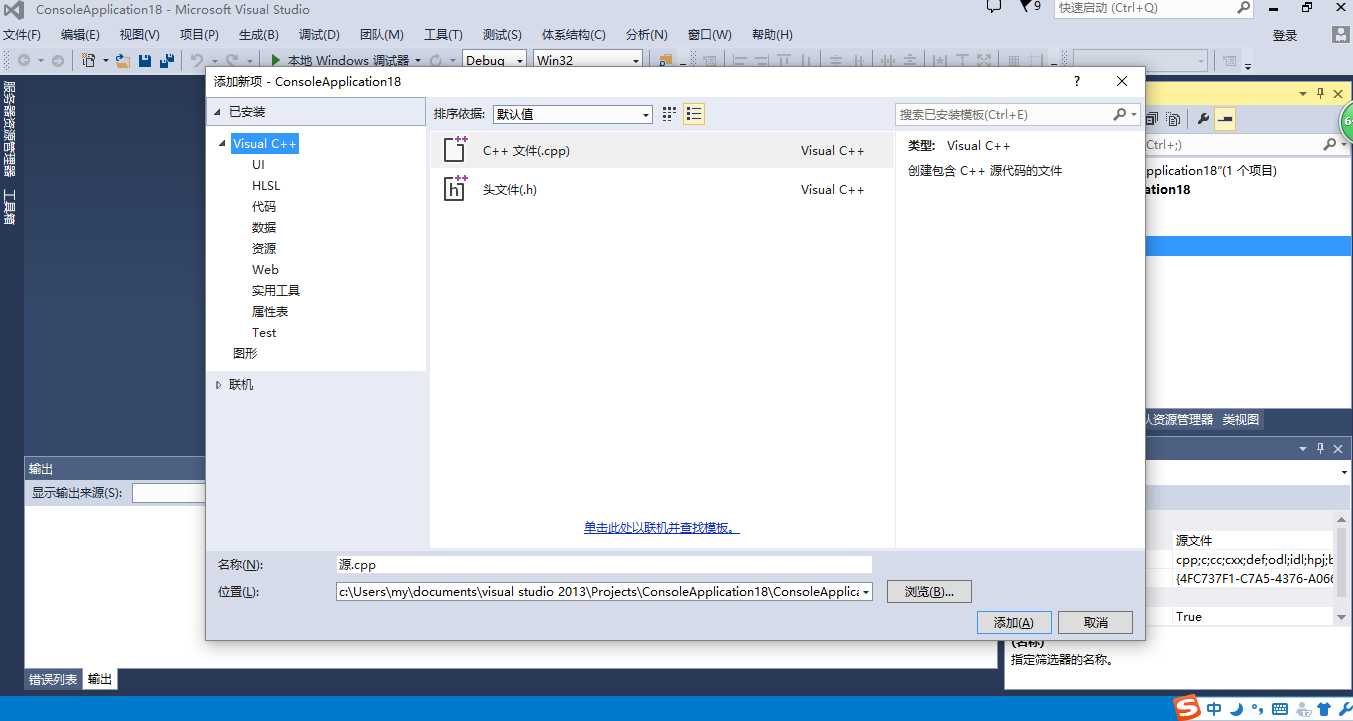
Task: Click the undo toolbar icon
Action: click(197, 60)
